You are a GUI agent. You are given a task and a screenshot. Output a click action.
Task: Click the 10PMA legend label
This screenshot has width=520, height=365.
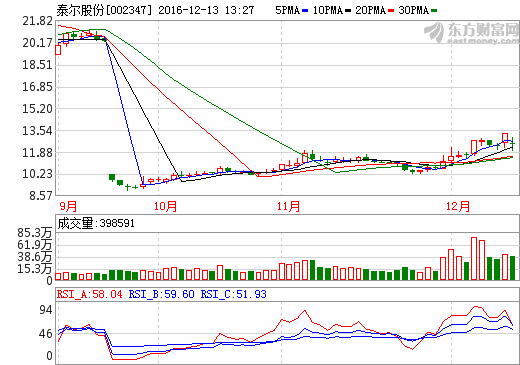(x=328, y=10)
